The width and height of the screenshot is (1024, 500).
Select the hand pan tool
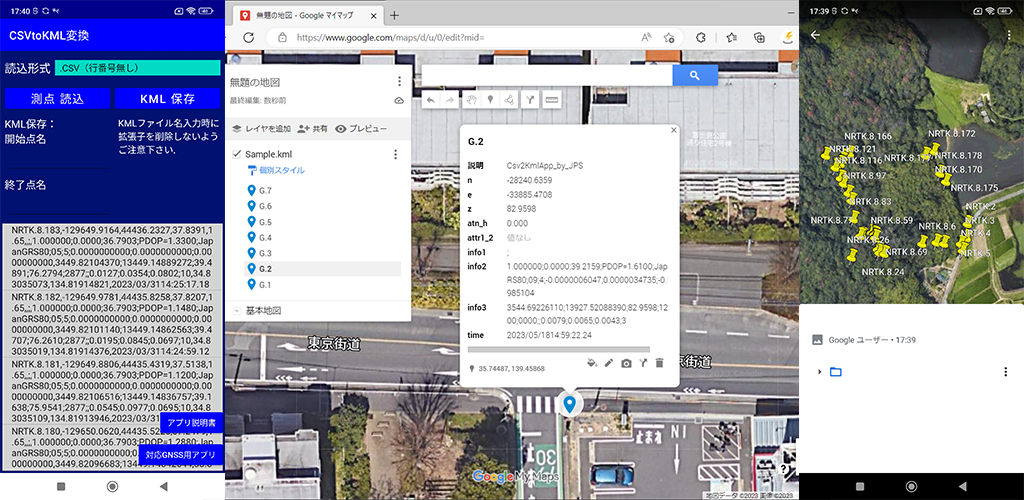(471, 100)
